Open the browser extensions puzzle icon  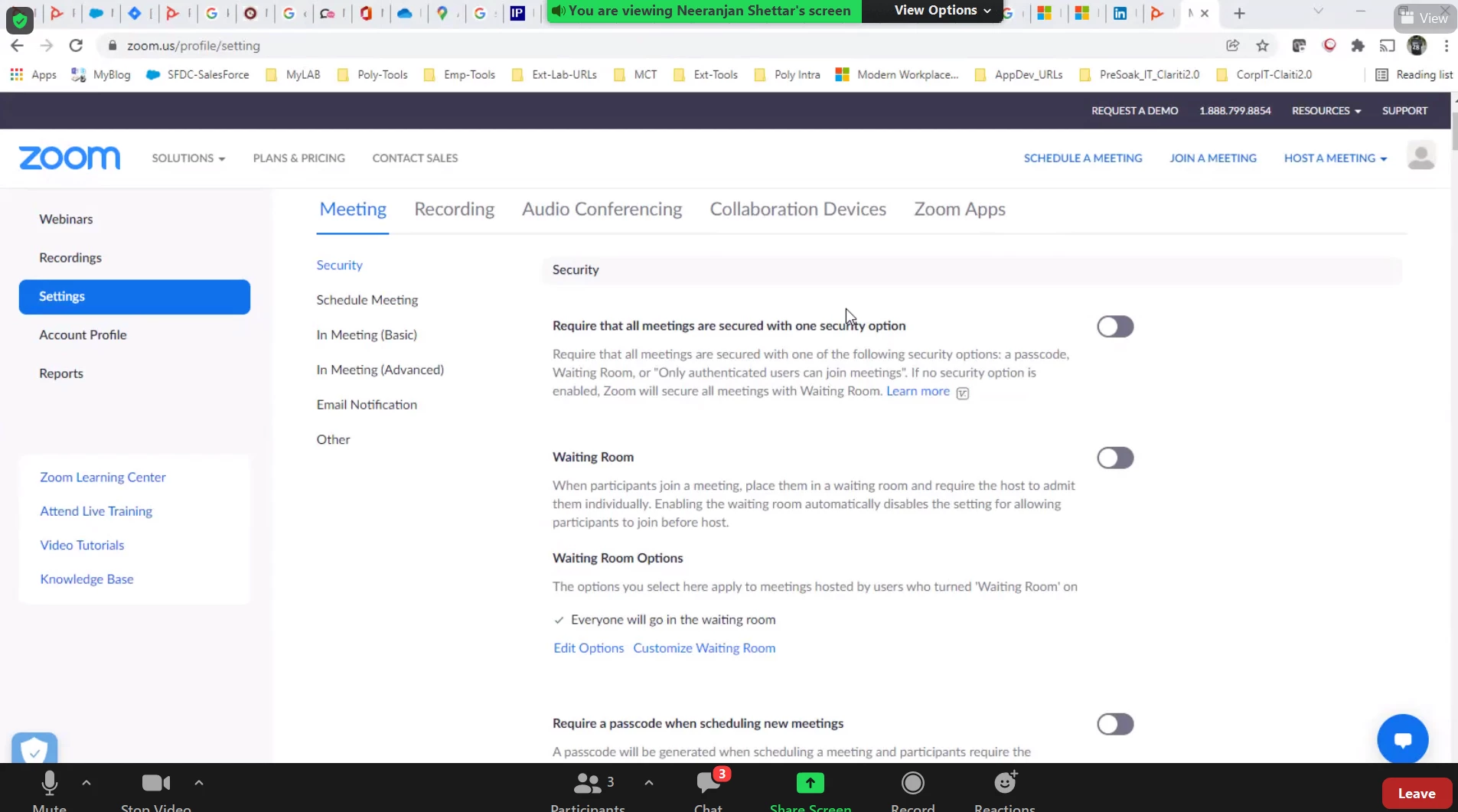[1358, 46]
